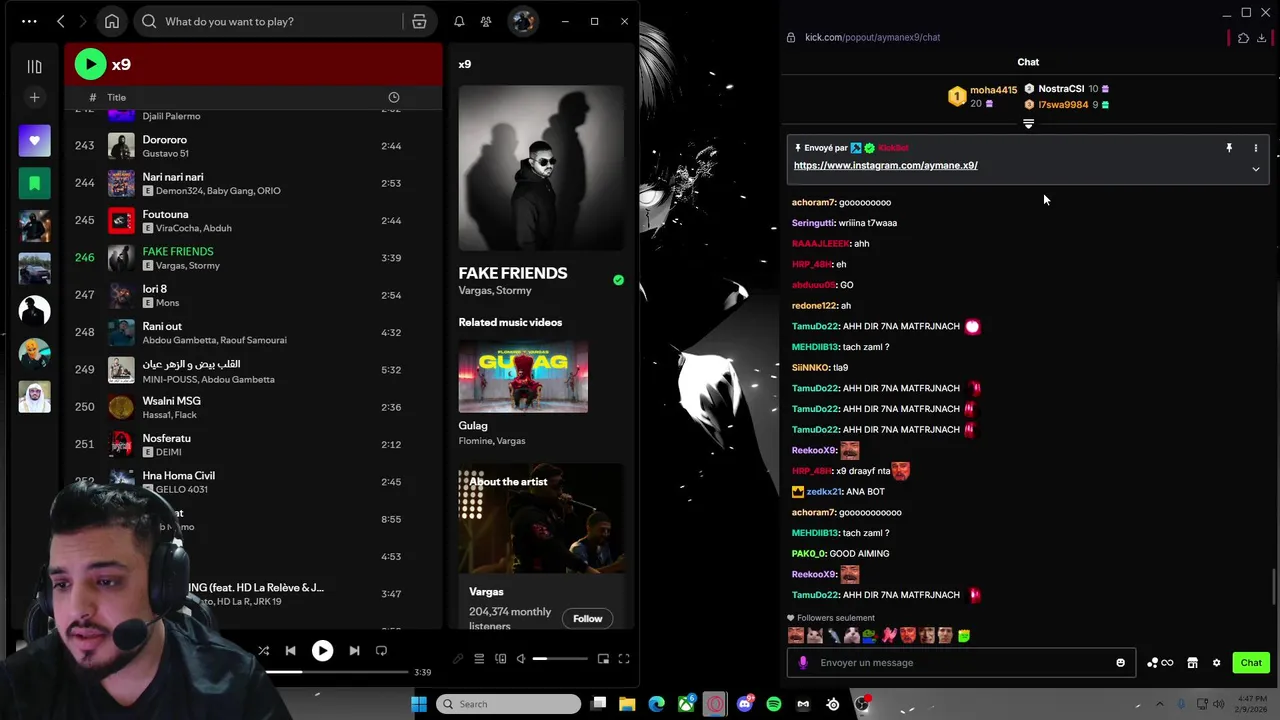Open Spotify three-dot main menu

(29, 21)
